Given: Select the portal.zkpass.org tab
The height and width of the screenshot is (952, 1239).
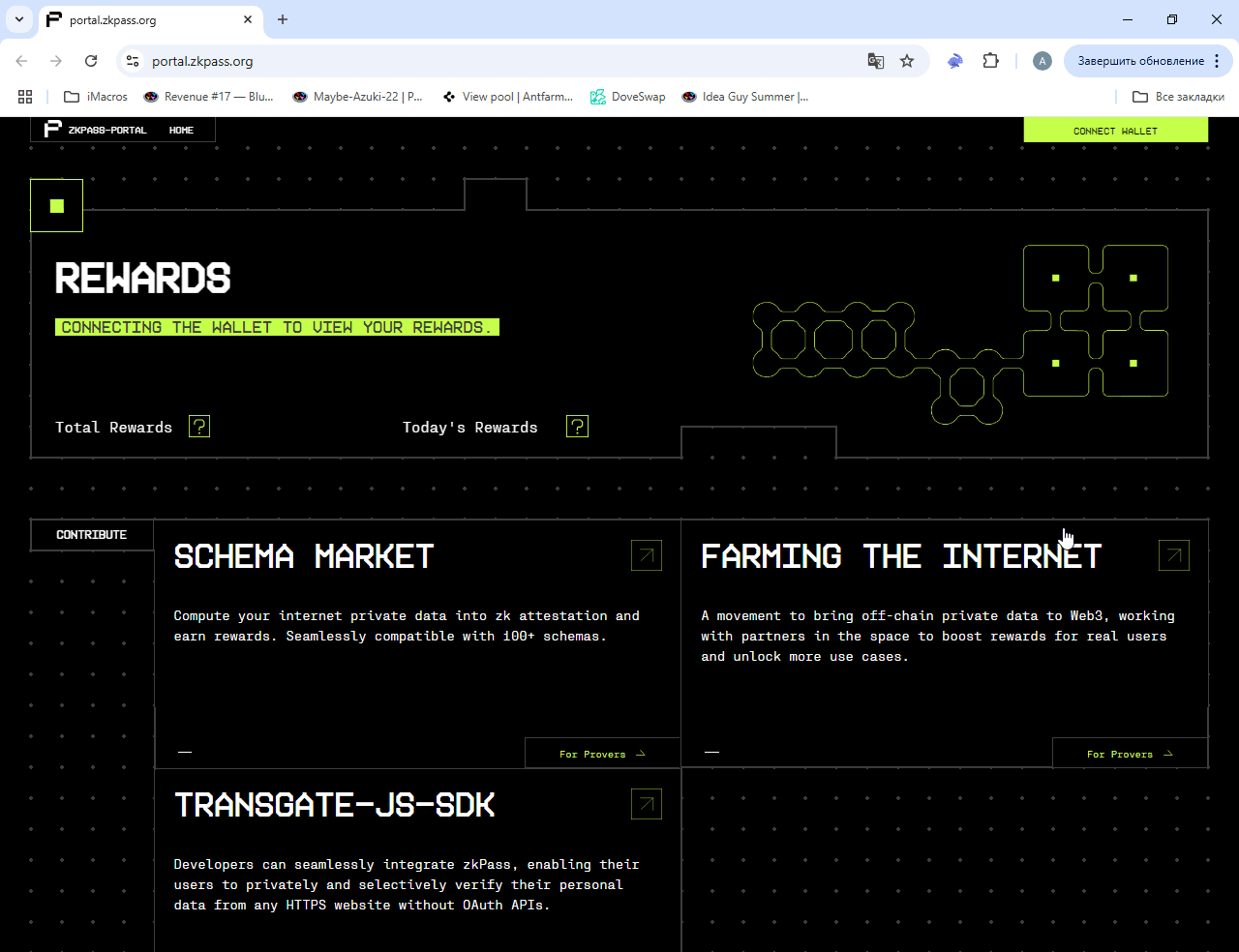Looking at the screenshot, I should [150, 19].
